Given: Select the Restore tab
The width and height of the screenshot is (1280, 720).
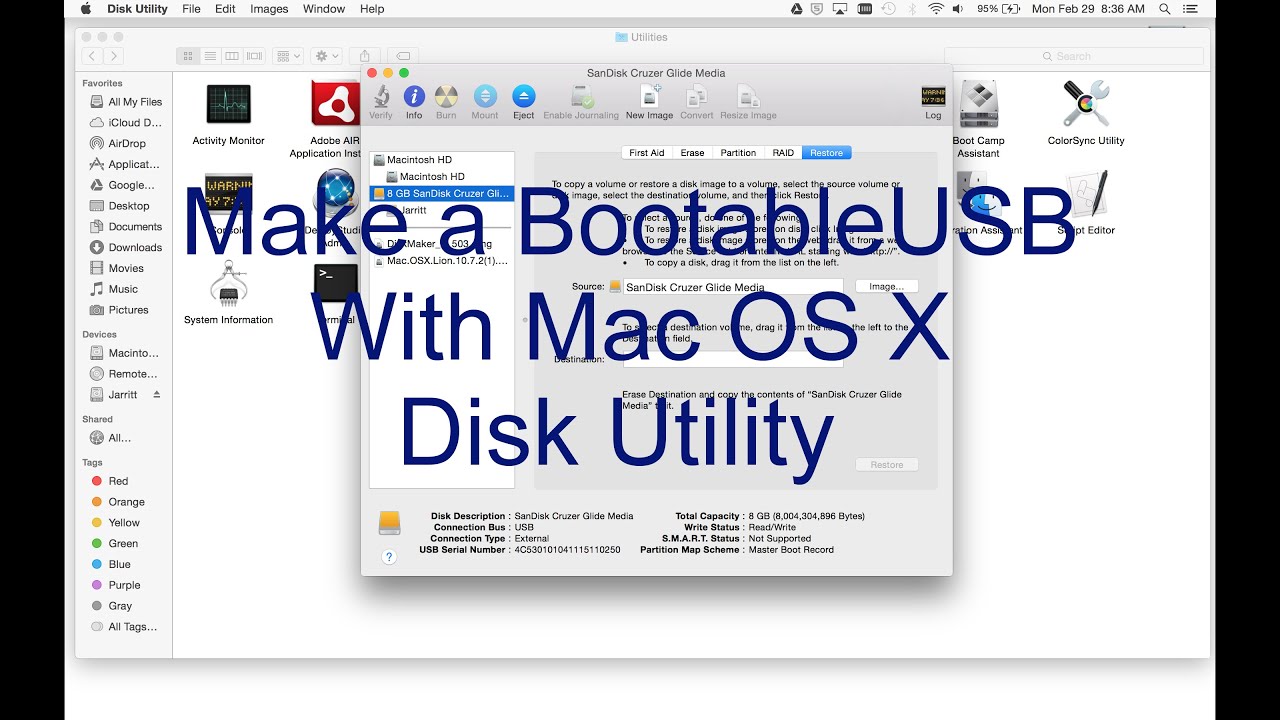Looking at the screenshot, I should pos(826,153).
